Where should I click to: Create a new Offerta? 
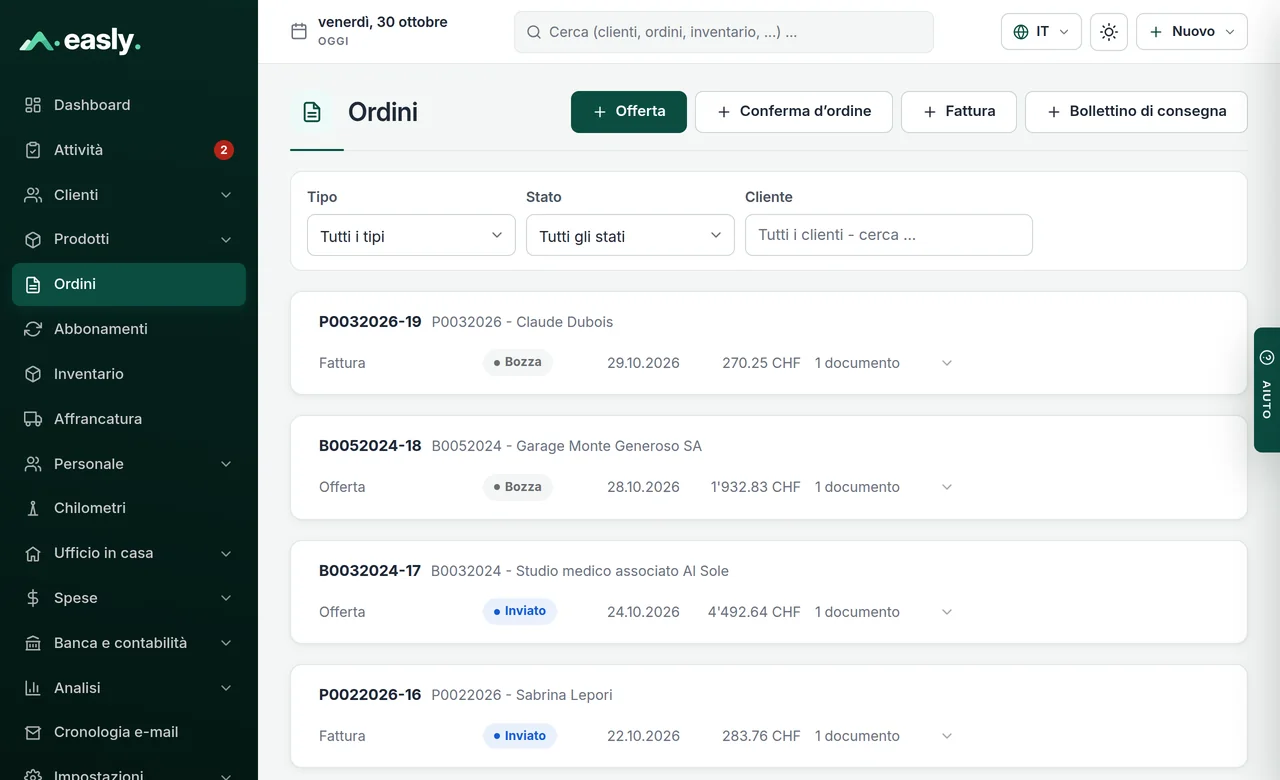(x=629, y=112)
